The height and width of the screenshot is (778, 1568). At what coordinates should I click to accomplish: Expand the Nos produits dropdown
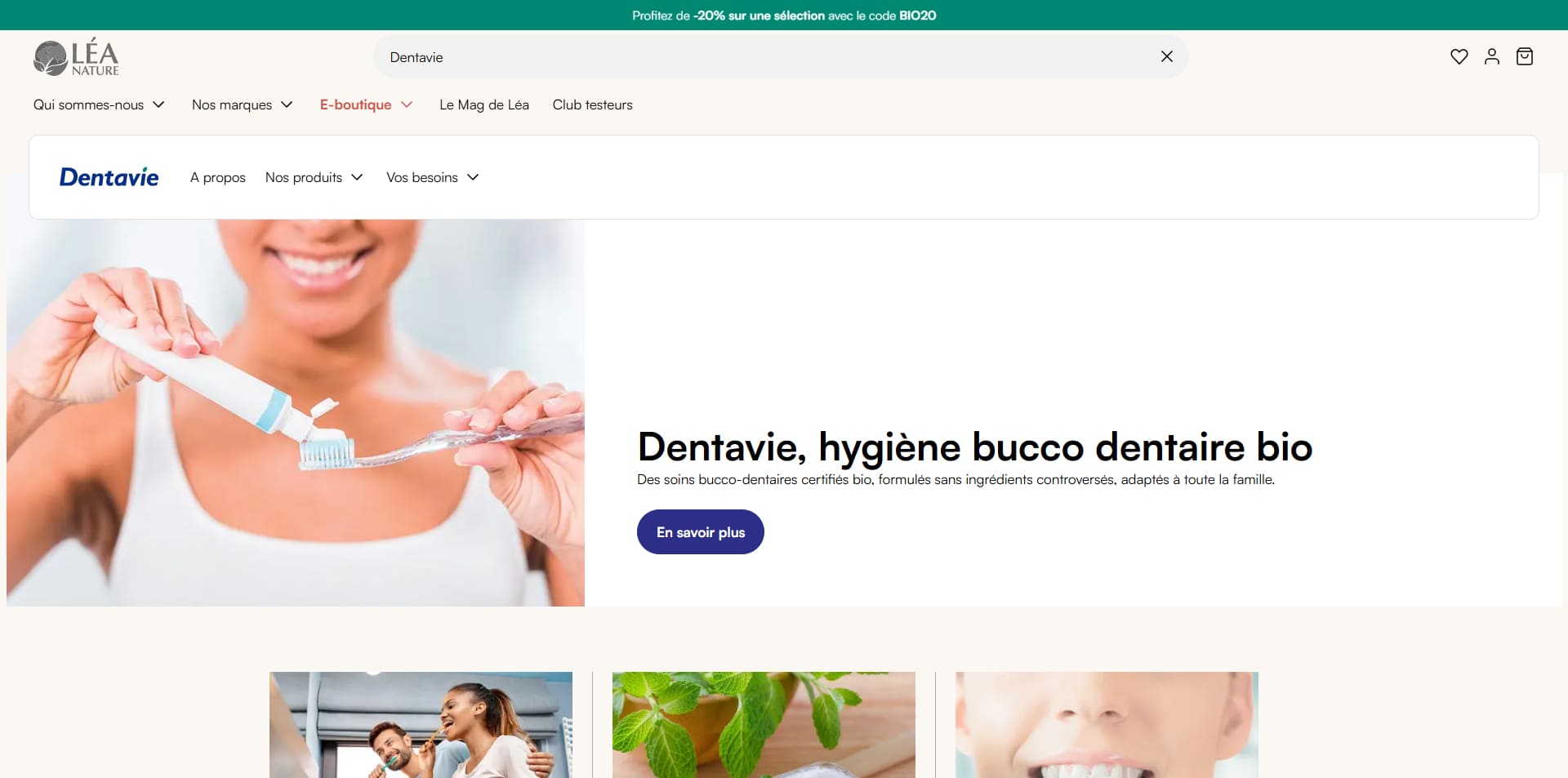click(x=314, y=177)
